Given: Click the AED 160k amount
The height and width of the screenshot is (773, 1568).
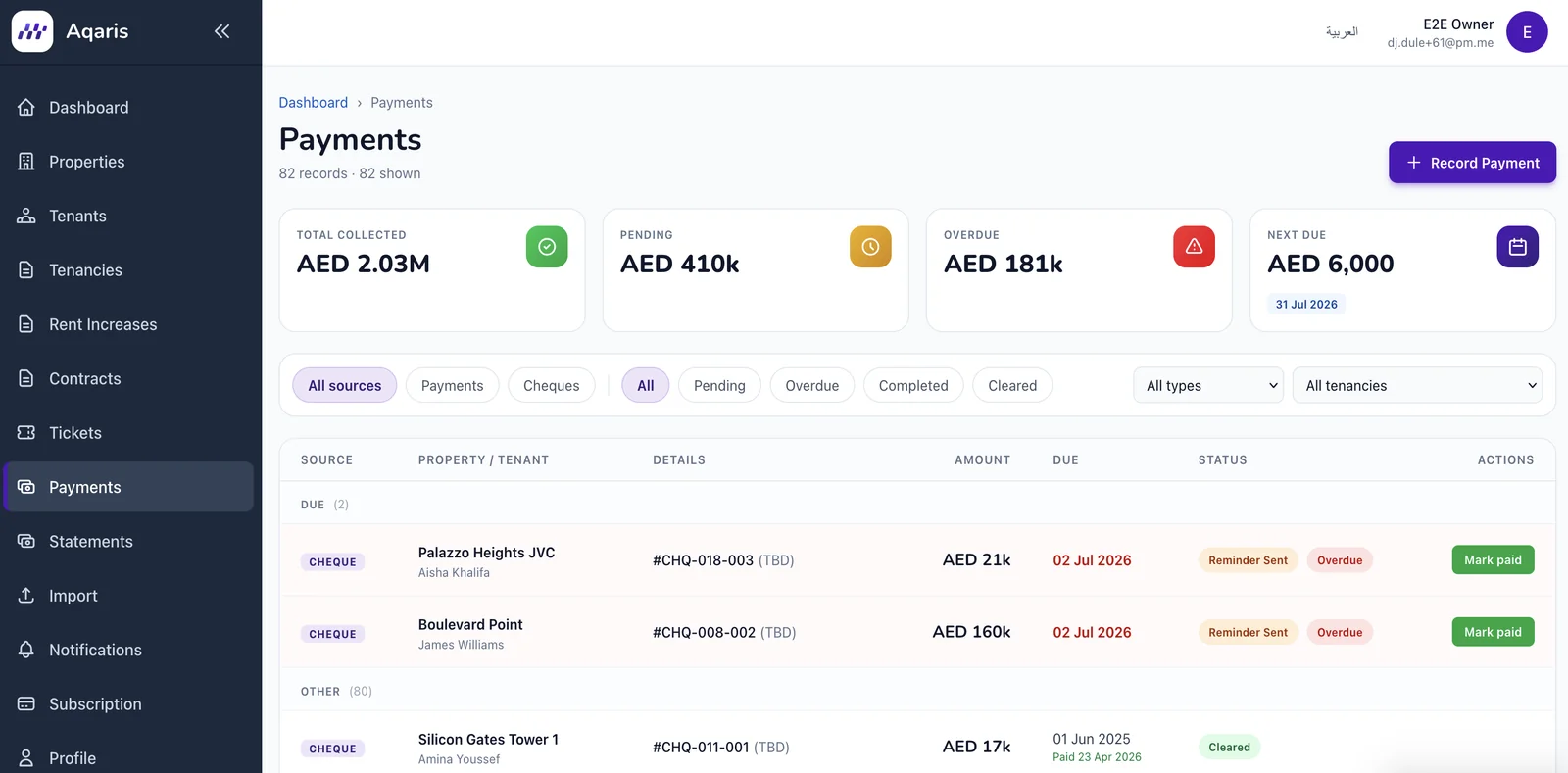Looking at the screenshot, I should pyautogui.click(x=971, y=632).
